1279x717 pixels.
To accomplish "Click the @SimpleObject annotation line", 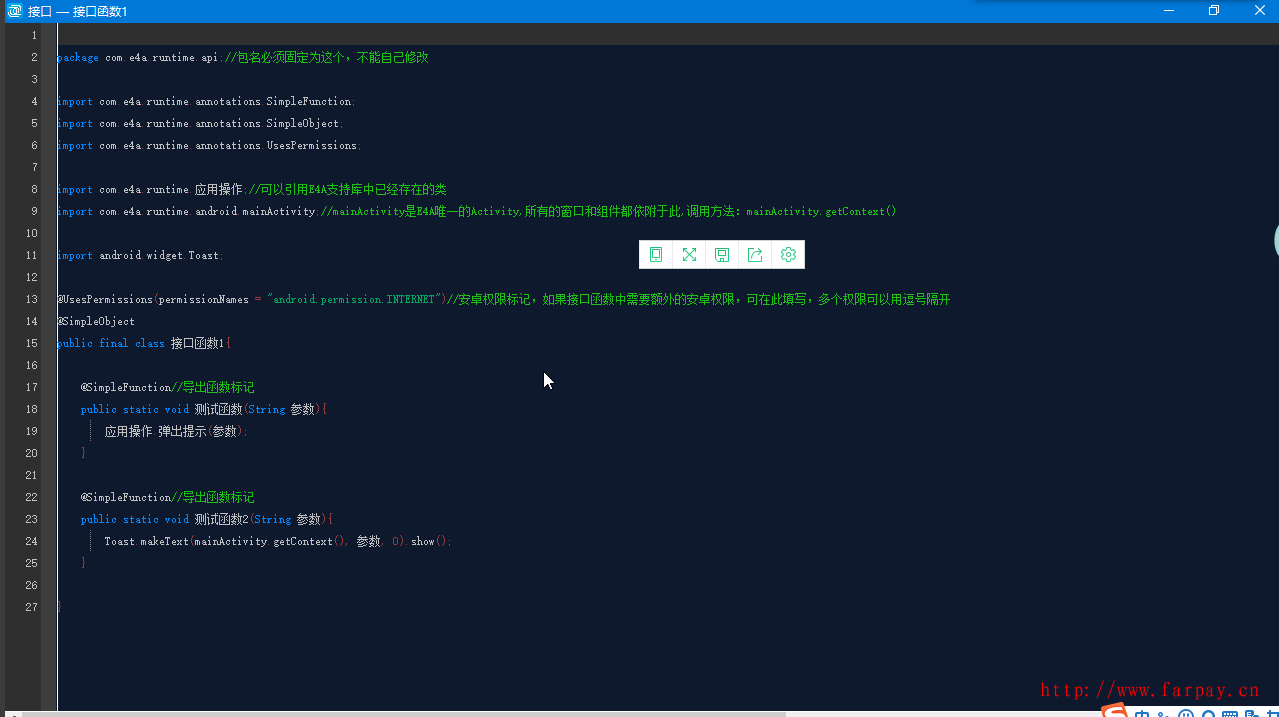I will point(97,321).
